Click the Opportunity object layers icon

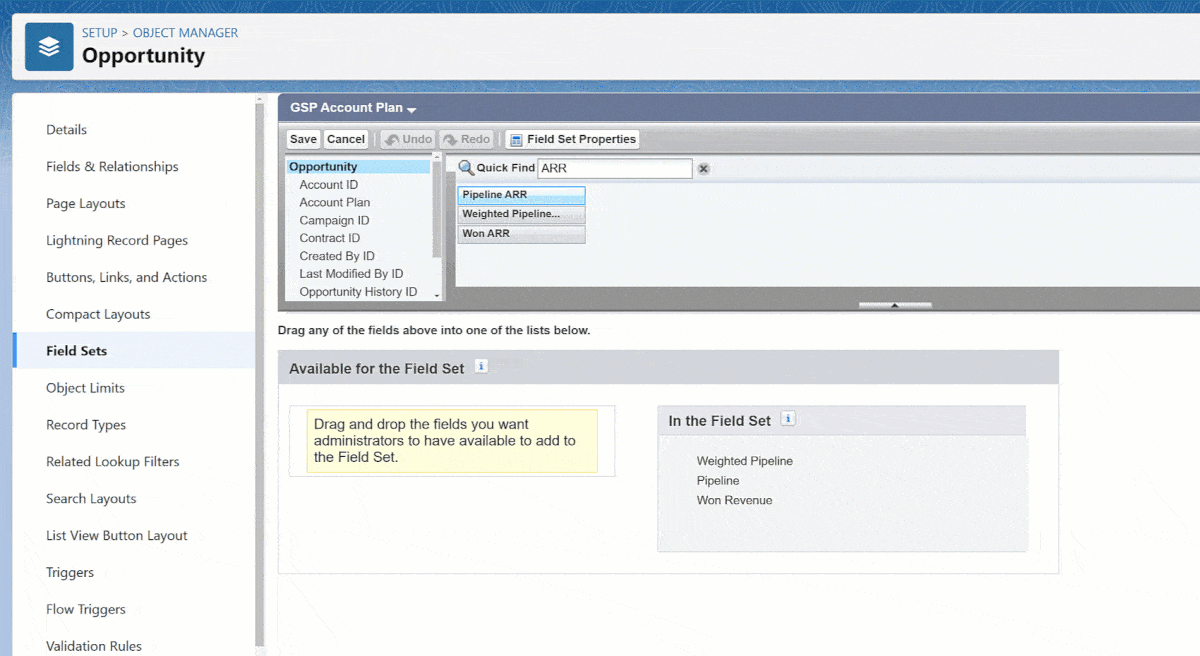click(49, 47)
